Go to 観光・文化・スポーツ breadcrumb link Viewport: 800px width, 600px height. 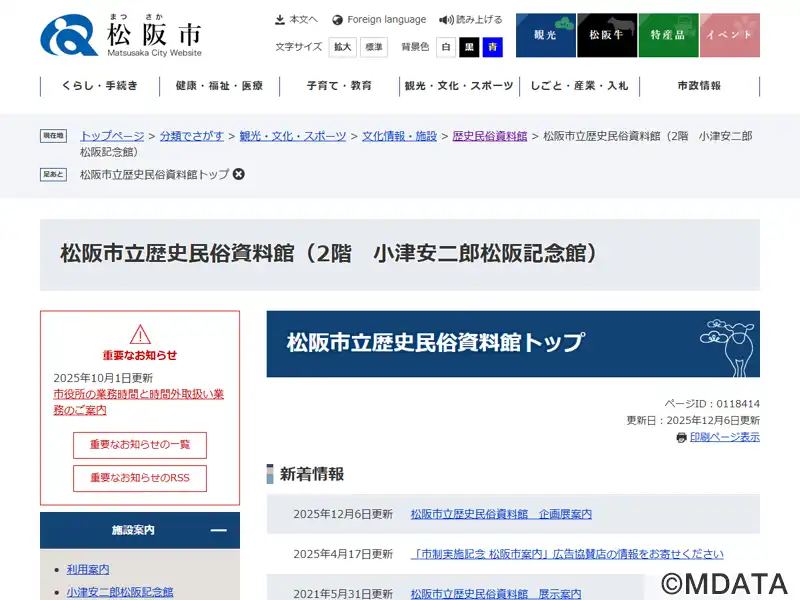pos(293,136)
